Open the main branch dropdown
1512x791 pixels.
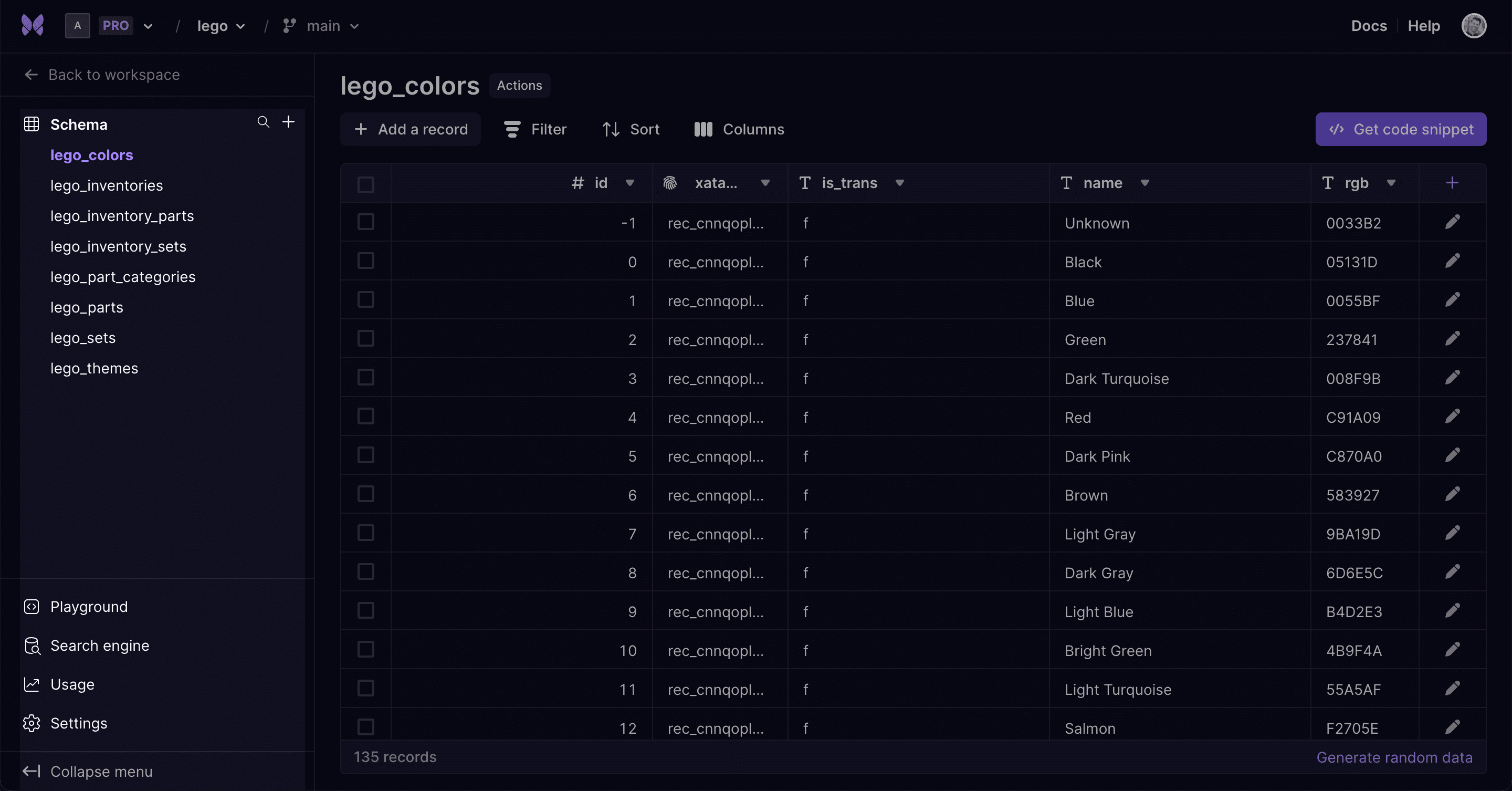pyautogui.click(x=320, y=26)
